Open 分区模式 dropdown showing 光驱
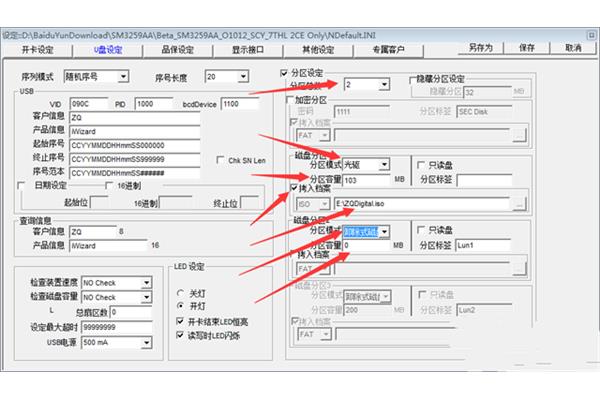The width and height of the screenshot is (600, 400). 384,165
